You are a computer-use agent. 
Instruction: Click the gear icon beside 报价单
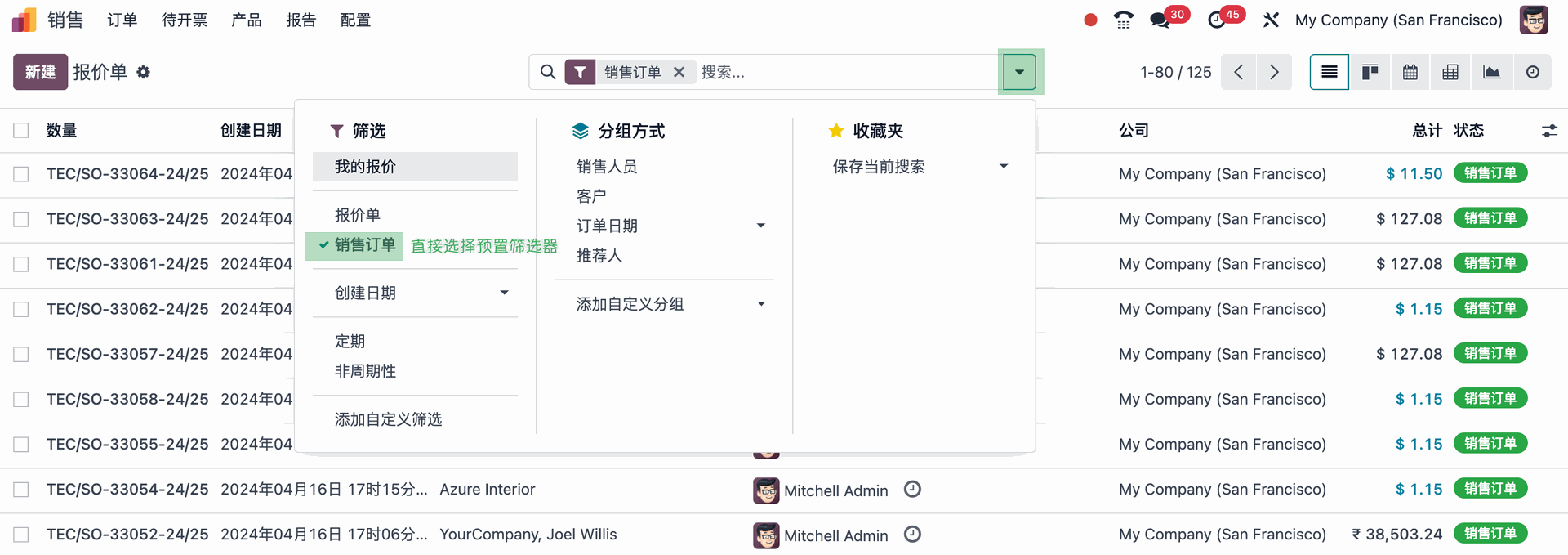[144, 72]
